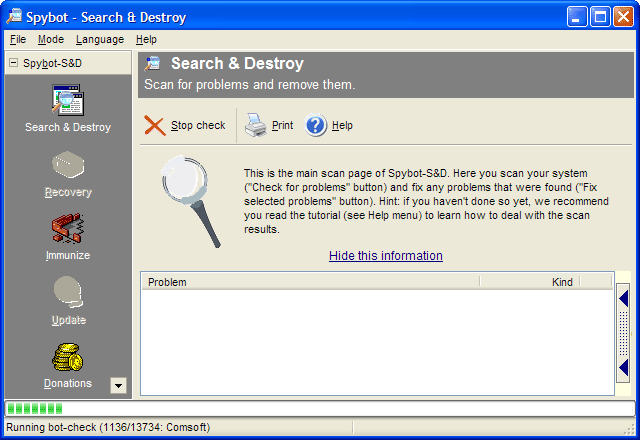Select the Recovery sidebar icon

click(x=68, y=165)
